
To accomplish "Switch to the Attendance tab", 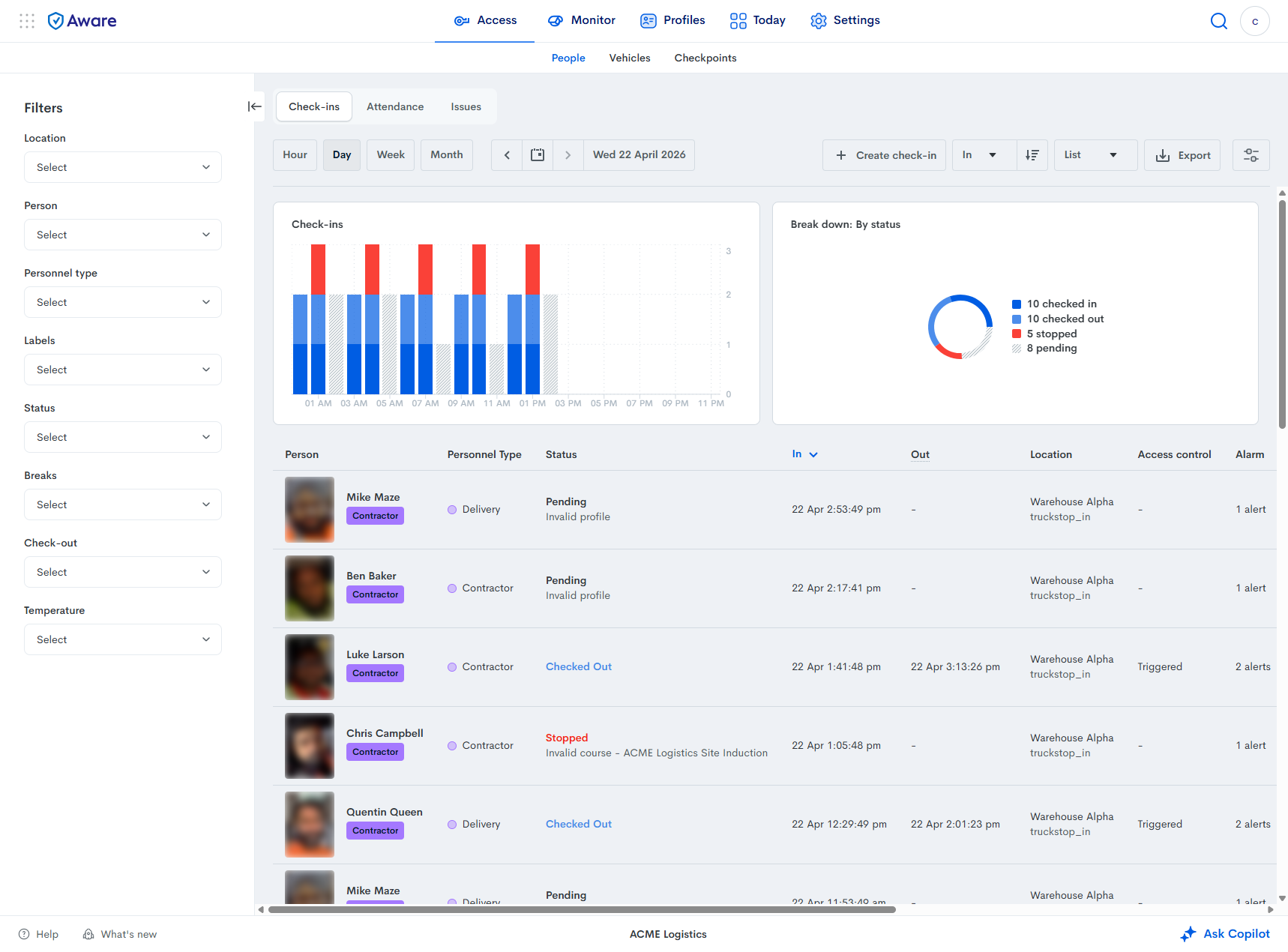I will (395, 106).
